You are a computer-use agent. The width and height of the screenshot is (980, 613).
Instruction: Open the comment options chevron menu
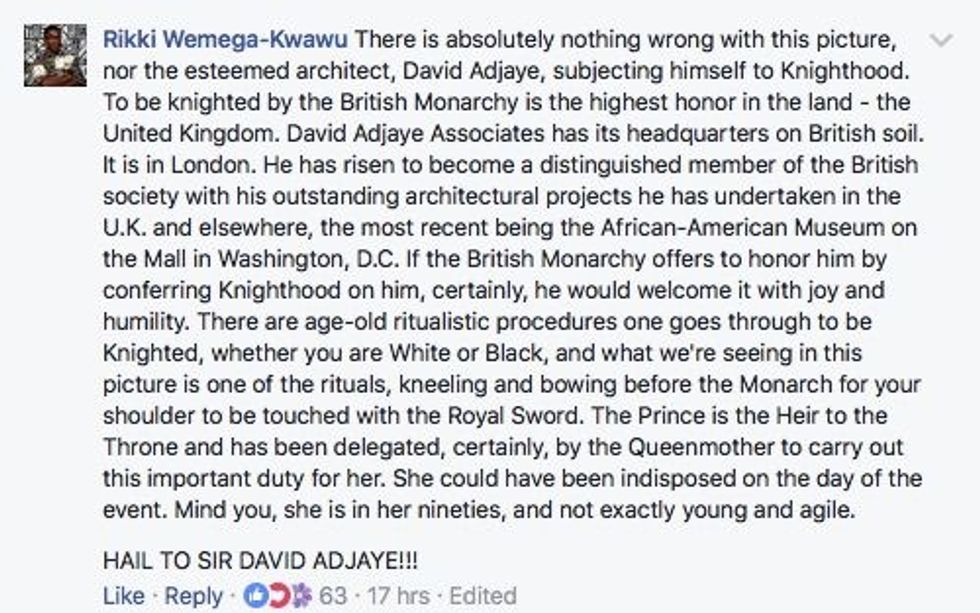tap(941, 41)
